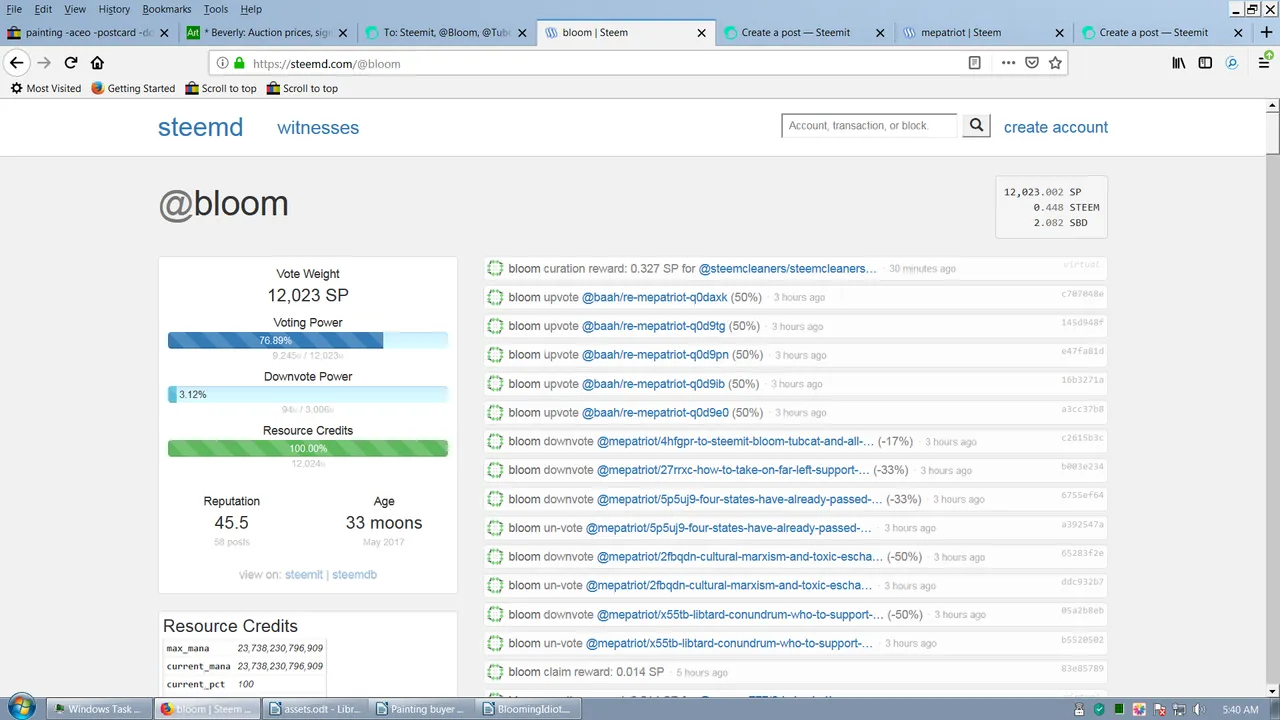Viewport: 1280px width, 720px height.
Task: Open @mepatriot/27rrxc-how-to-take-on-far-left link
Action: coord(733,470)
